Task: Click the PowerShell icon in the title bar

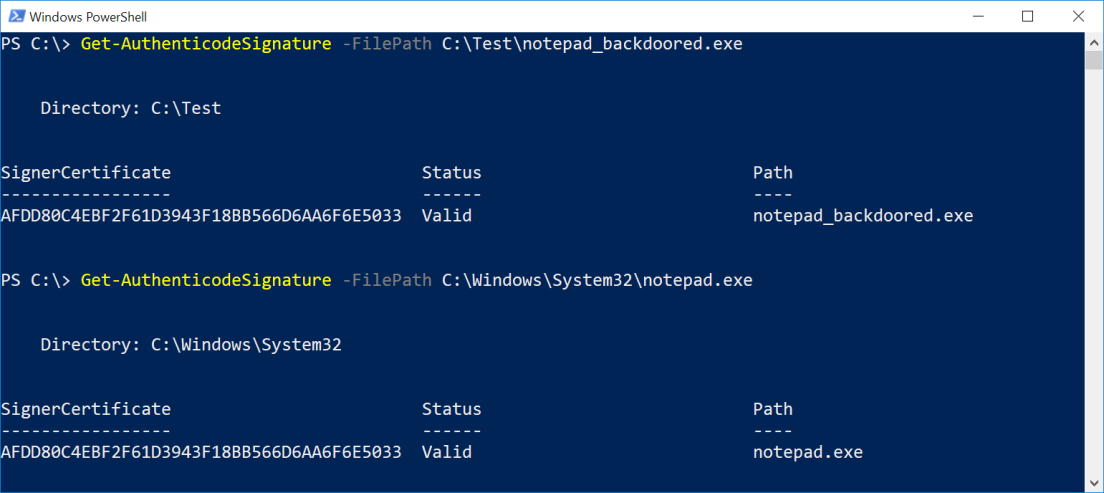Action: [x=14, y=17]
